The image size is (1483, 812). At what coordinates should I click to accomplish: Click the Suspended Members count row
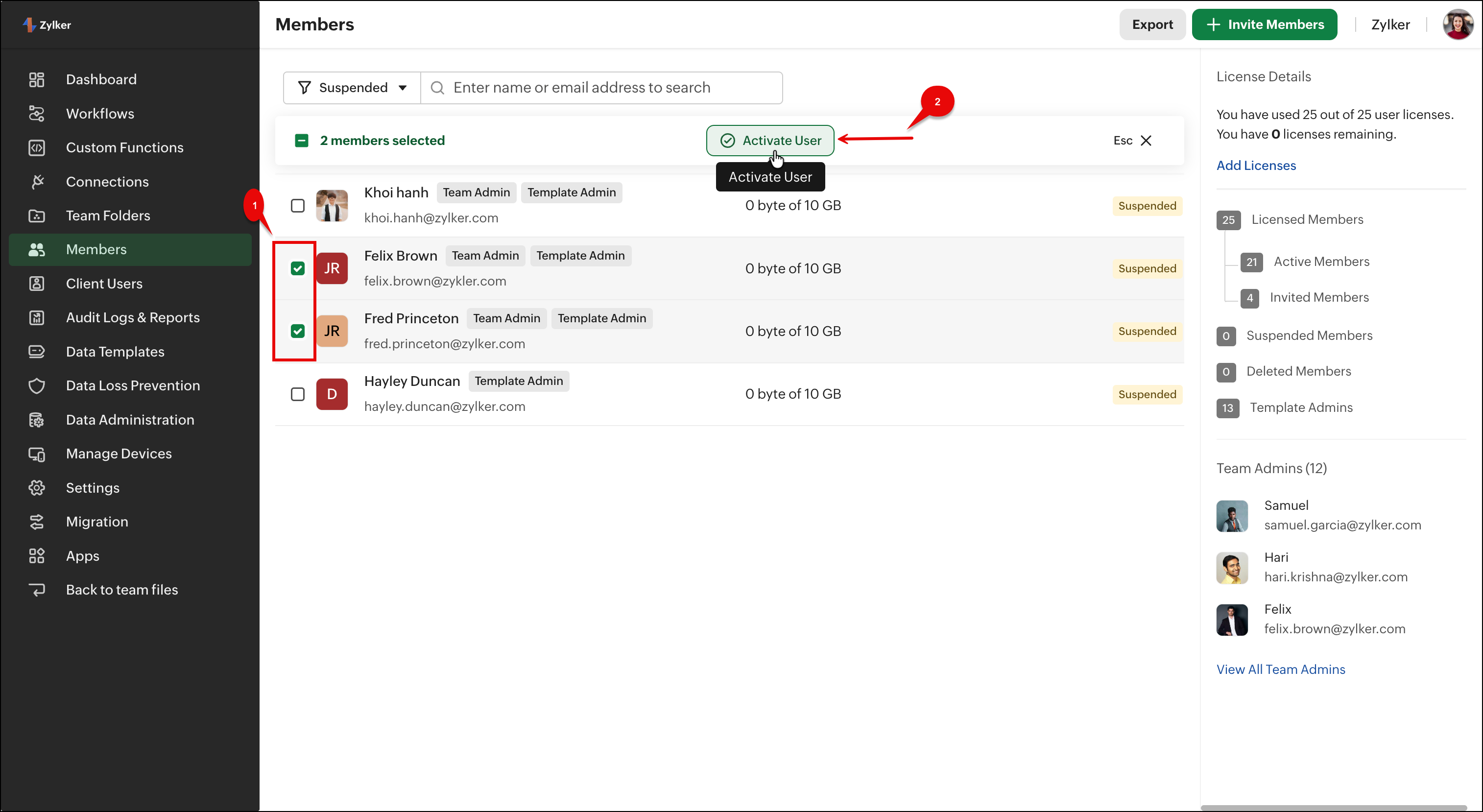click(1295, 335)
